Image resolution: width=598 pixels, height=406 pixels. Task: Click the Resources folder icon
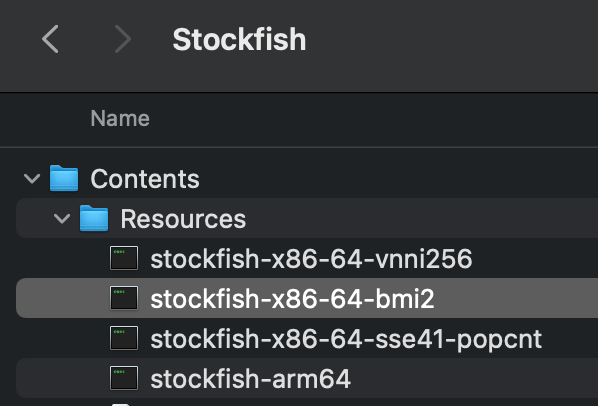point(94,218)
